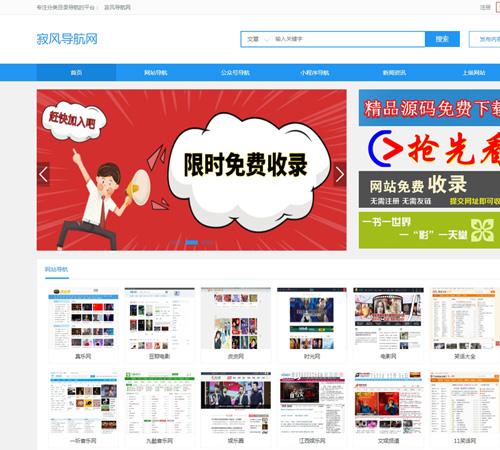Select the third carousel indicator dot
This screenshot has width=500, height=450.
(x=207, y=242)
